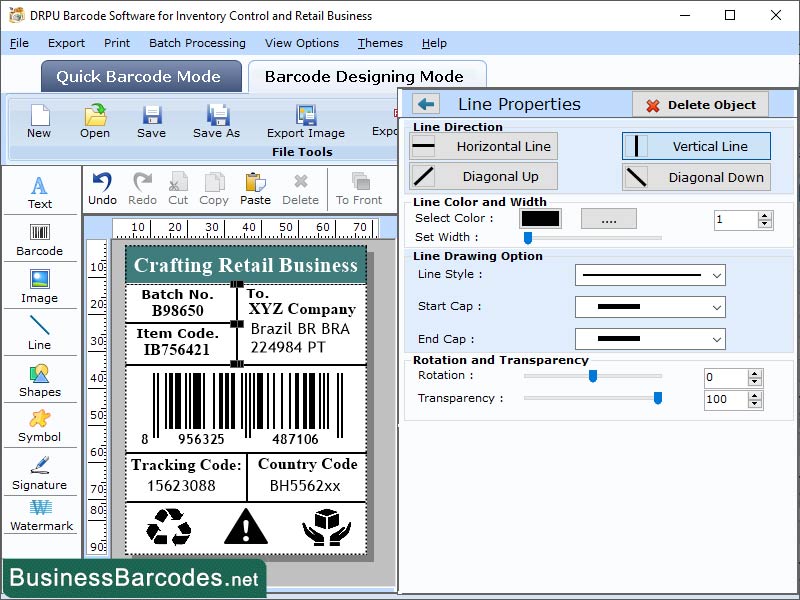The image size is (800, 600).
Task: Increase Transparency value with up arrow
Action: [x=755, y=395]
